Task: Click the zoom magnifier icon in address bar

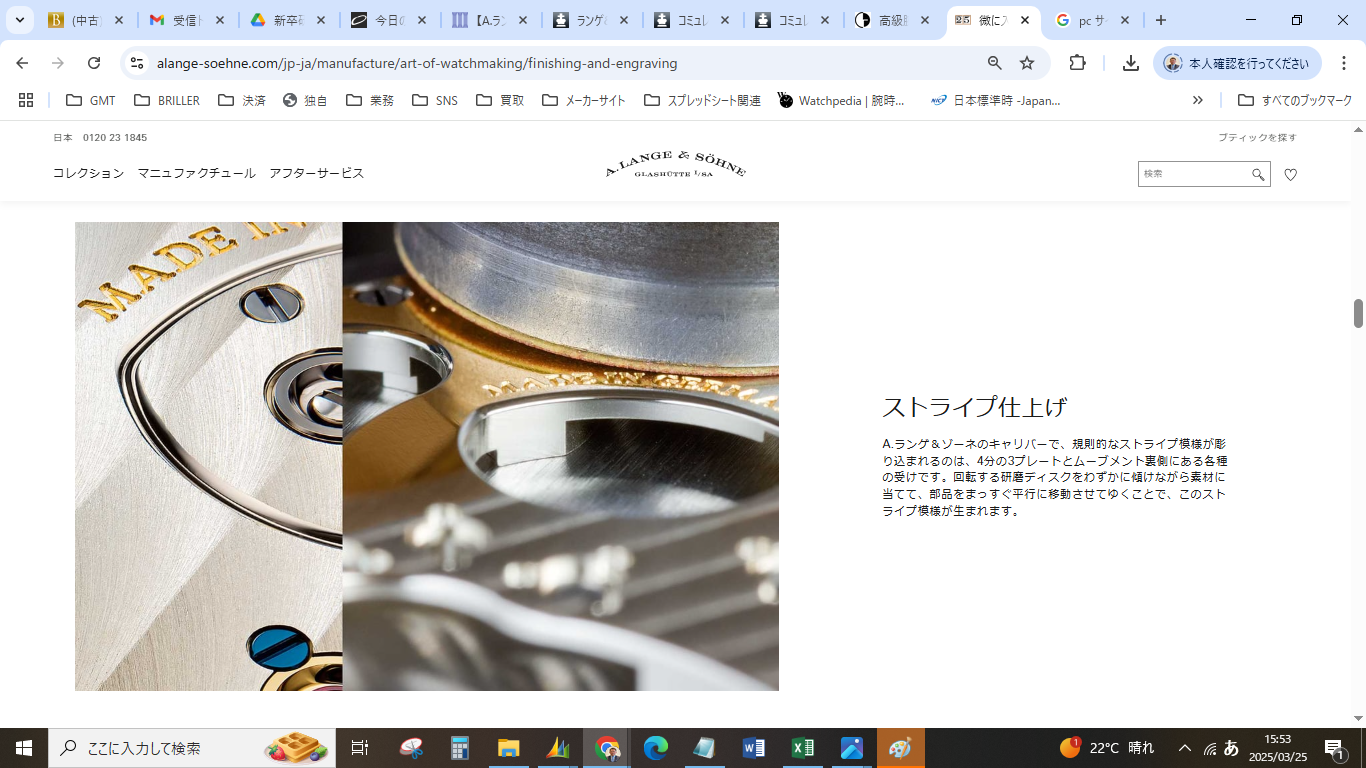Action: tap(994, 63)
